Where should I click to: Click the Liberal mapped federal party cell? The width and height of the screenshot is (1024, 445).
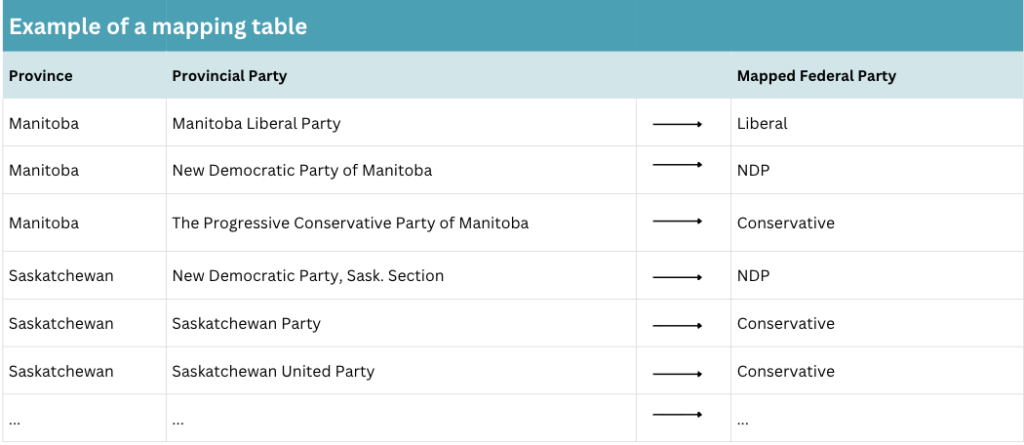tap(762, 124)
